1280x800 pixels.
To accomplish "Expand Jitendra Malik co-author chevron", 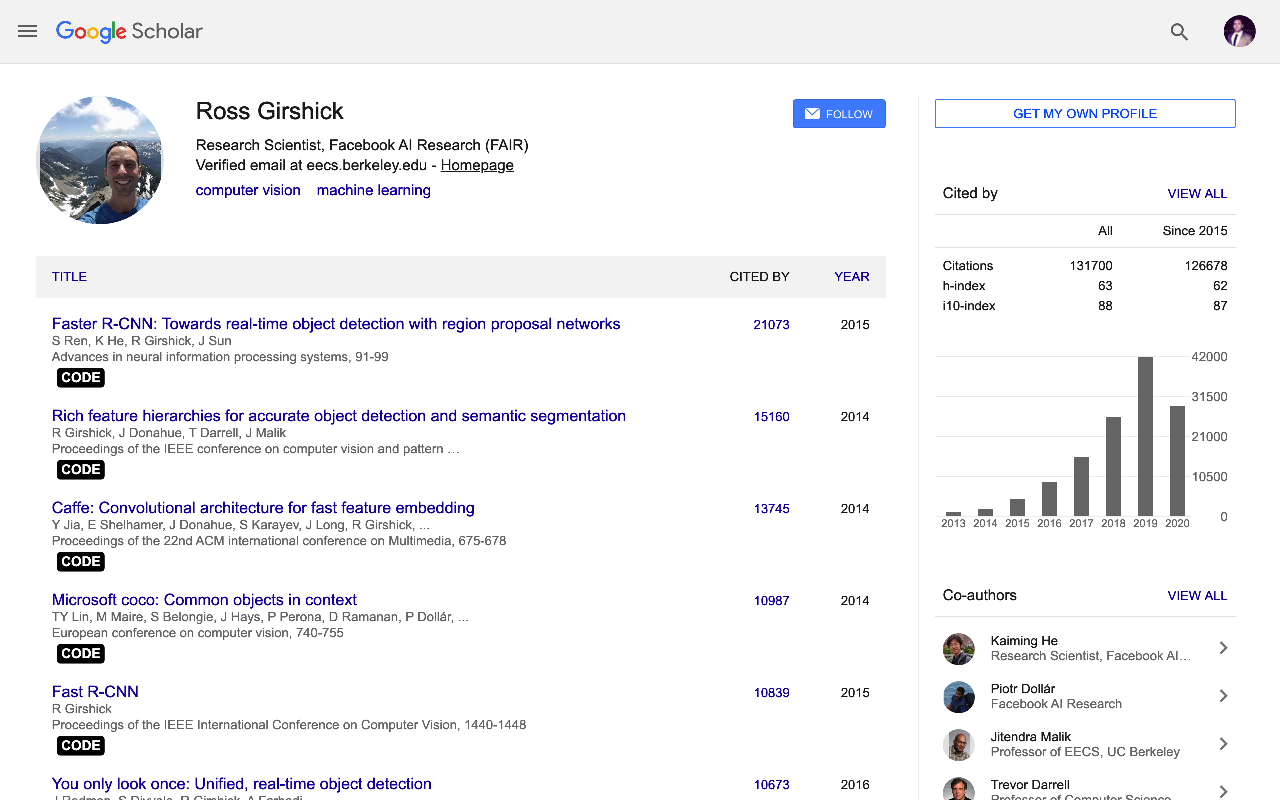I will point(1223,744).
